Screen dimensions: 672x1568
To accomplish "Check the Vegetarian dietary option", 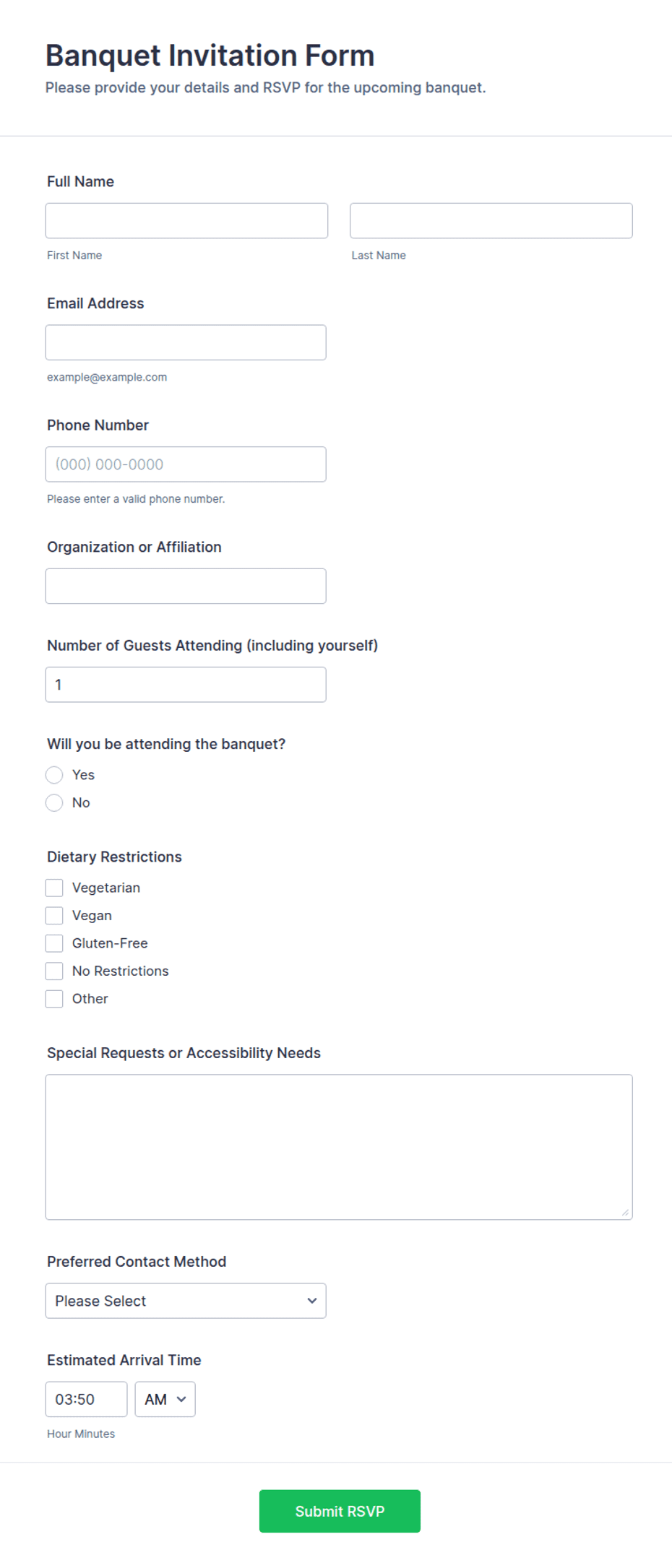I will point(54,888).
